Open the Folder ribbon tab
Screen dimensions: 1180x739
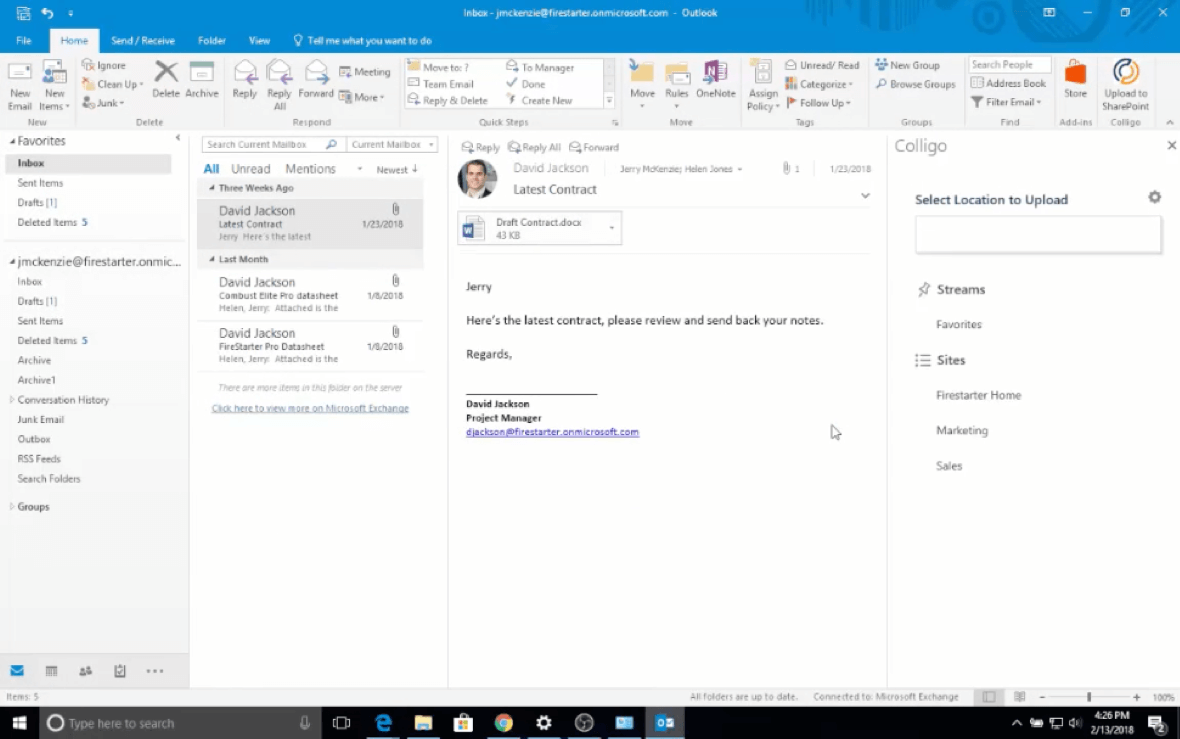point(211,41)
